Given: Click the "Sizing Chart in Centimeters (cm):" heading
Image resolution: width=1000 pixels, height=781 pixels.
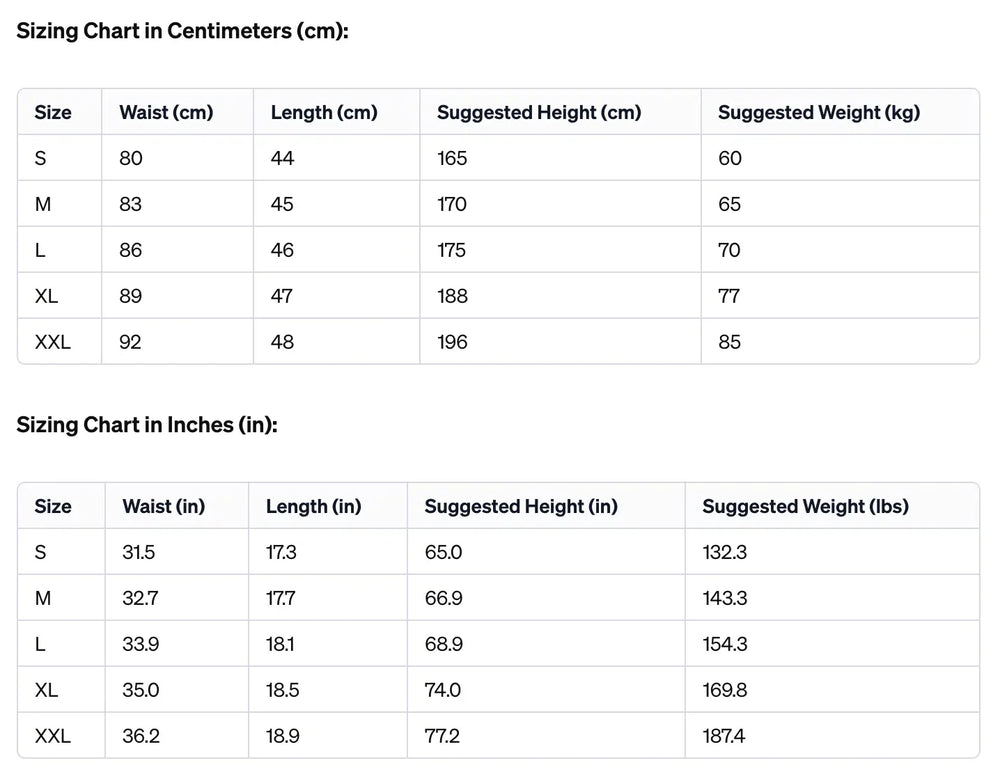Looking at the screenshot, I should click(x=182, y=31).
